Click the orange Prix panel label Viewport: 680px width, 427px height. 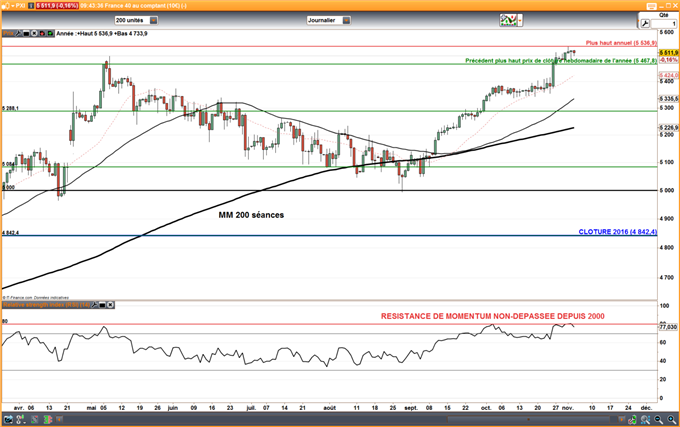coord(8,33)
